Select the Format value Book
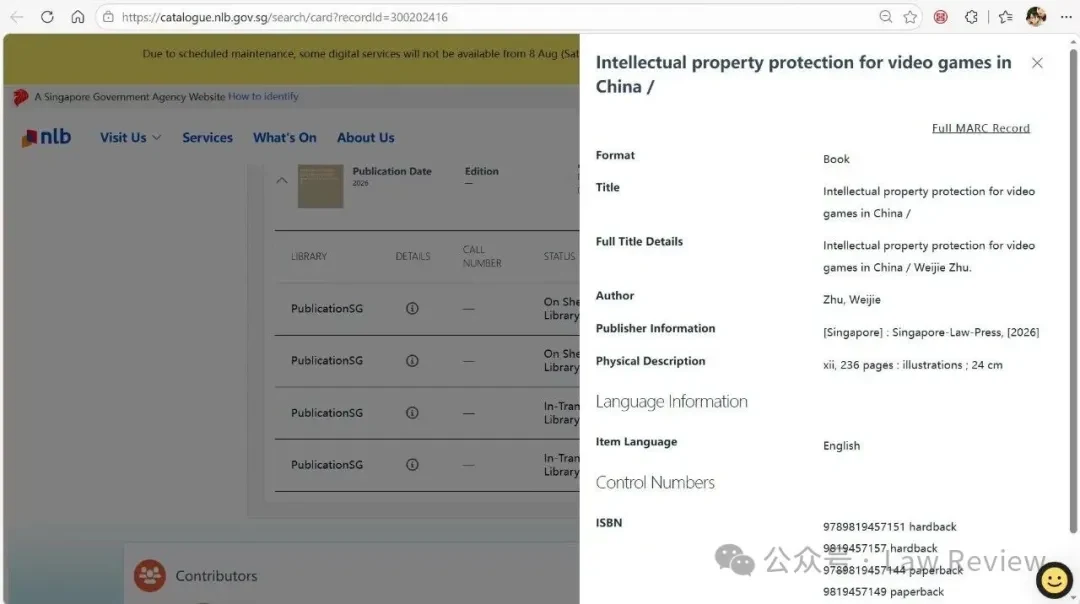The height and width of the screenshot is (604, 1080). pos(836,159)
